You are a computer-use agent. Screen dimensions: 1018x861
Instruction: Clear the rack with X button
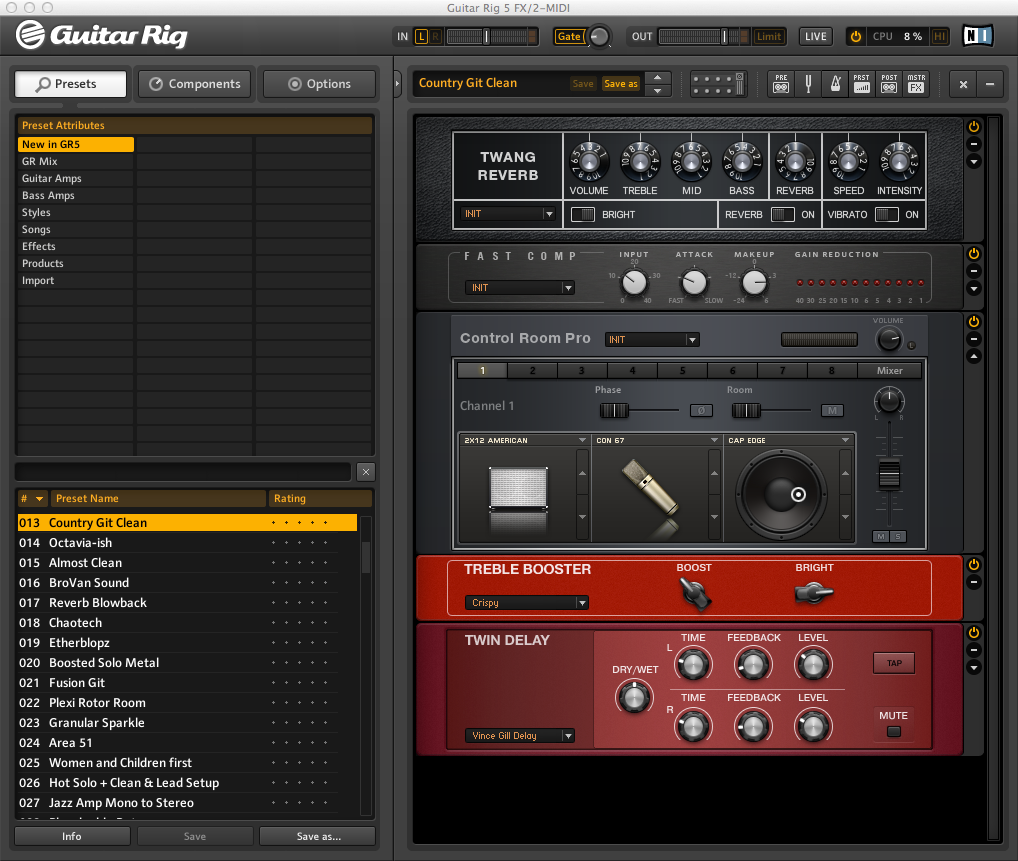[x=963, y=84]
